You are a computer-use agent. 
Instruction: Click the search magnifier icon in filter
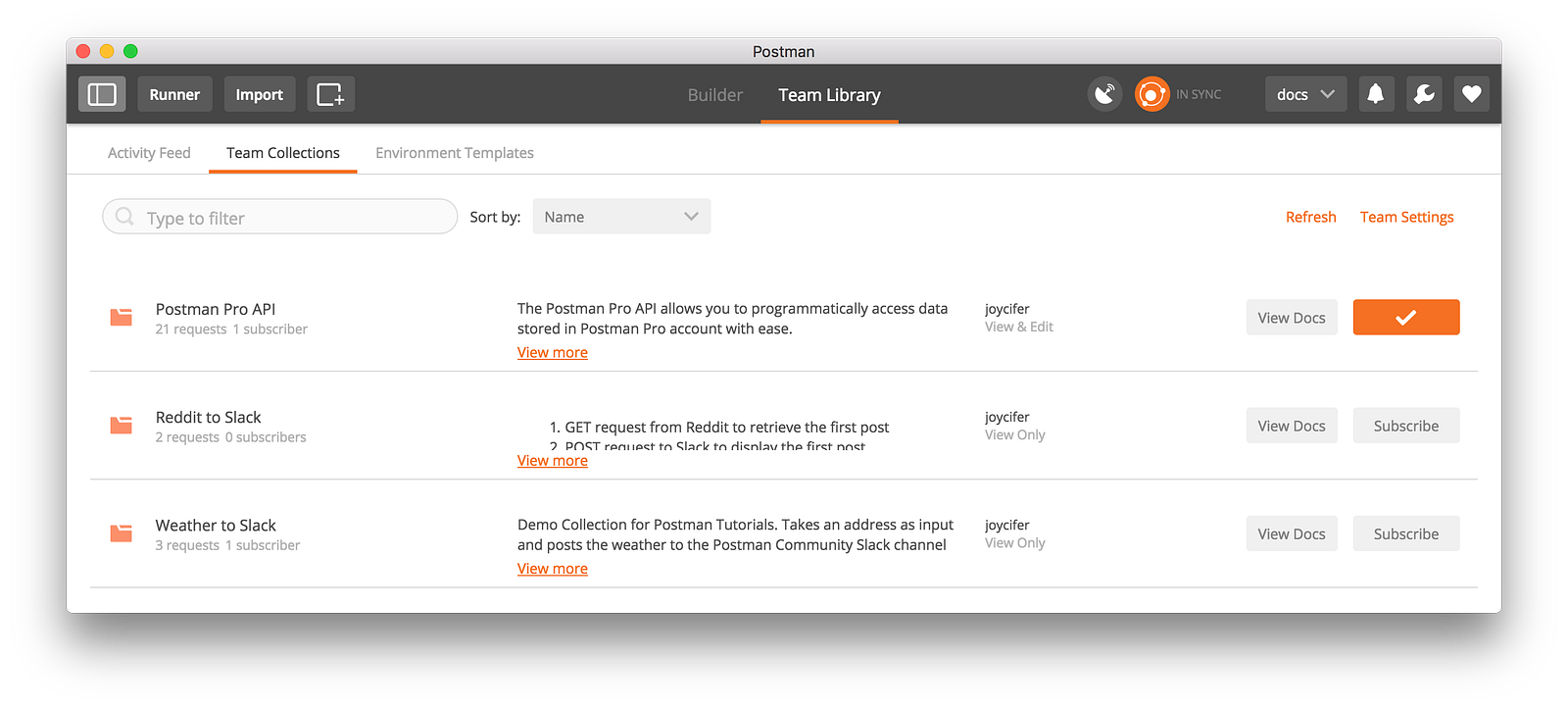point(124,216)
